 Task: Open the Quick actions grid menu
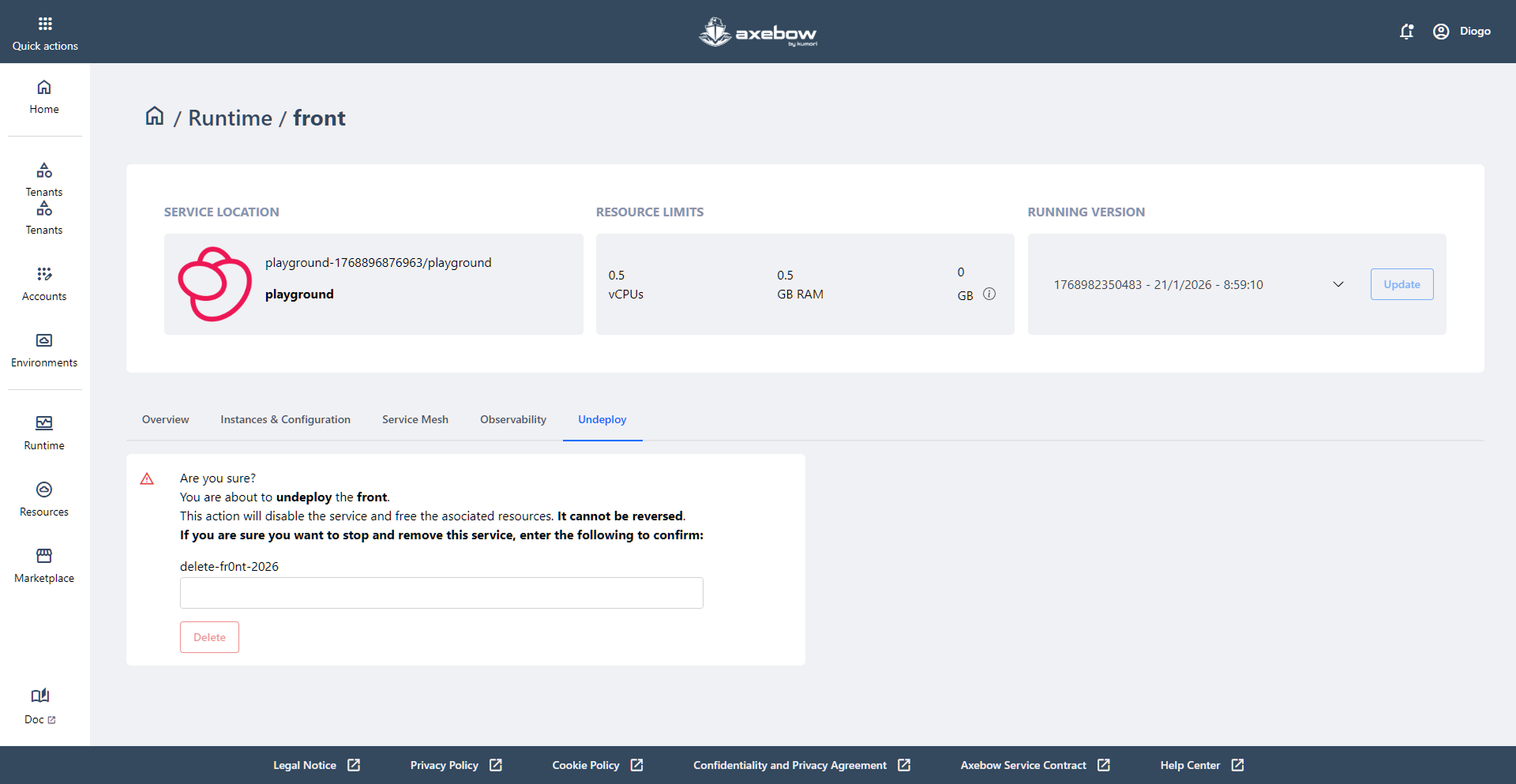pos(45,32)
